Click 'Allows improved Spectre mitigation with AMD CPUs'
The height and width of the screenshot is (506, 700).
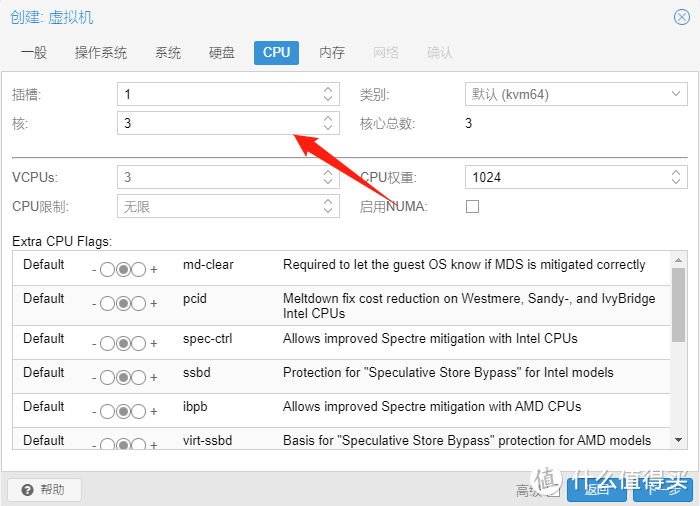click(432, 406)
